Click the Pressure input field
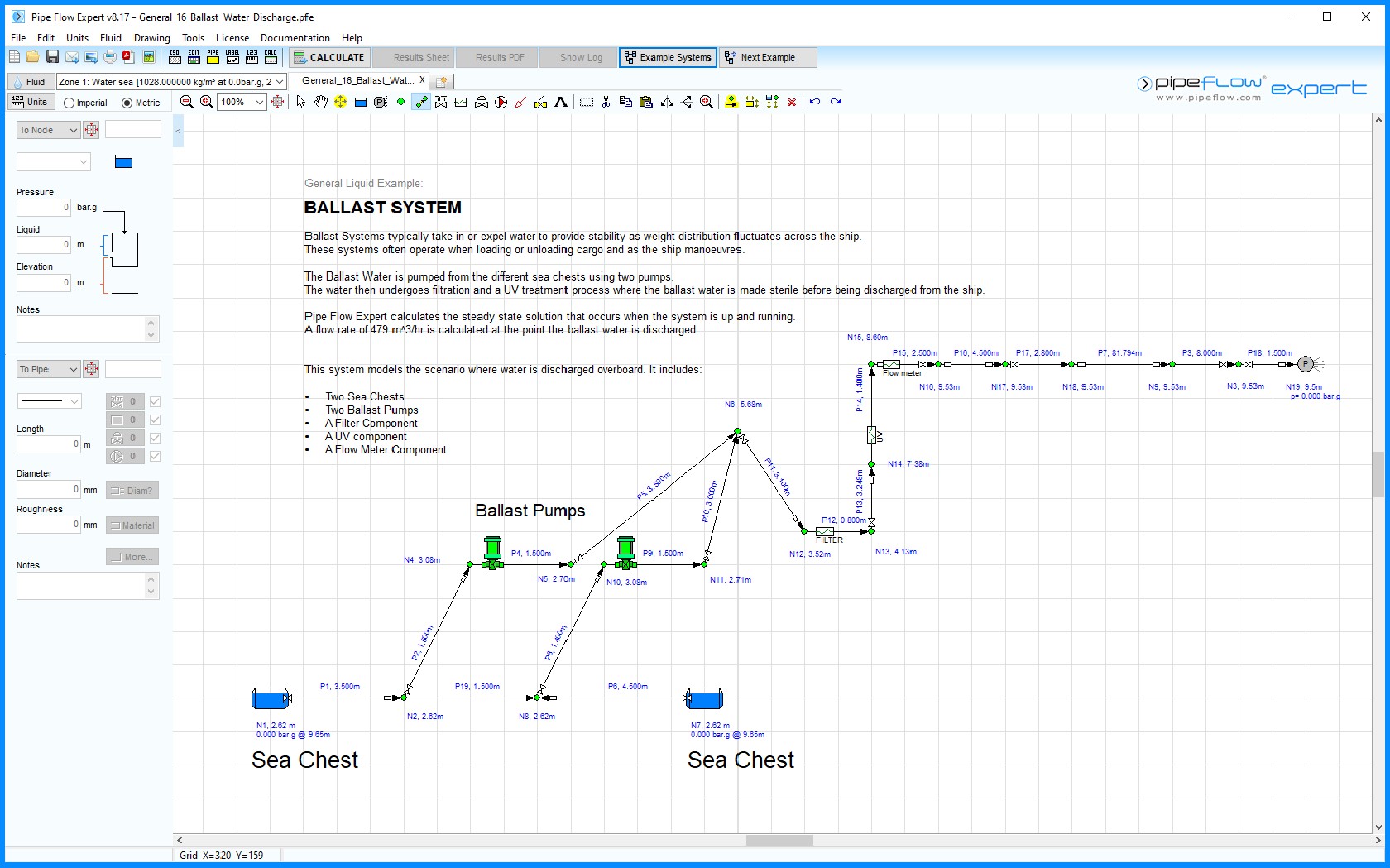Image resolution: width=1390 pixels, height=868 pixels. 44,207
